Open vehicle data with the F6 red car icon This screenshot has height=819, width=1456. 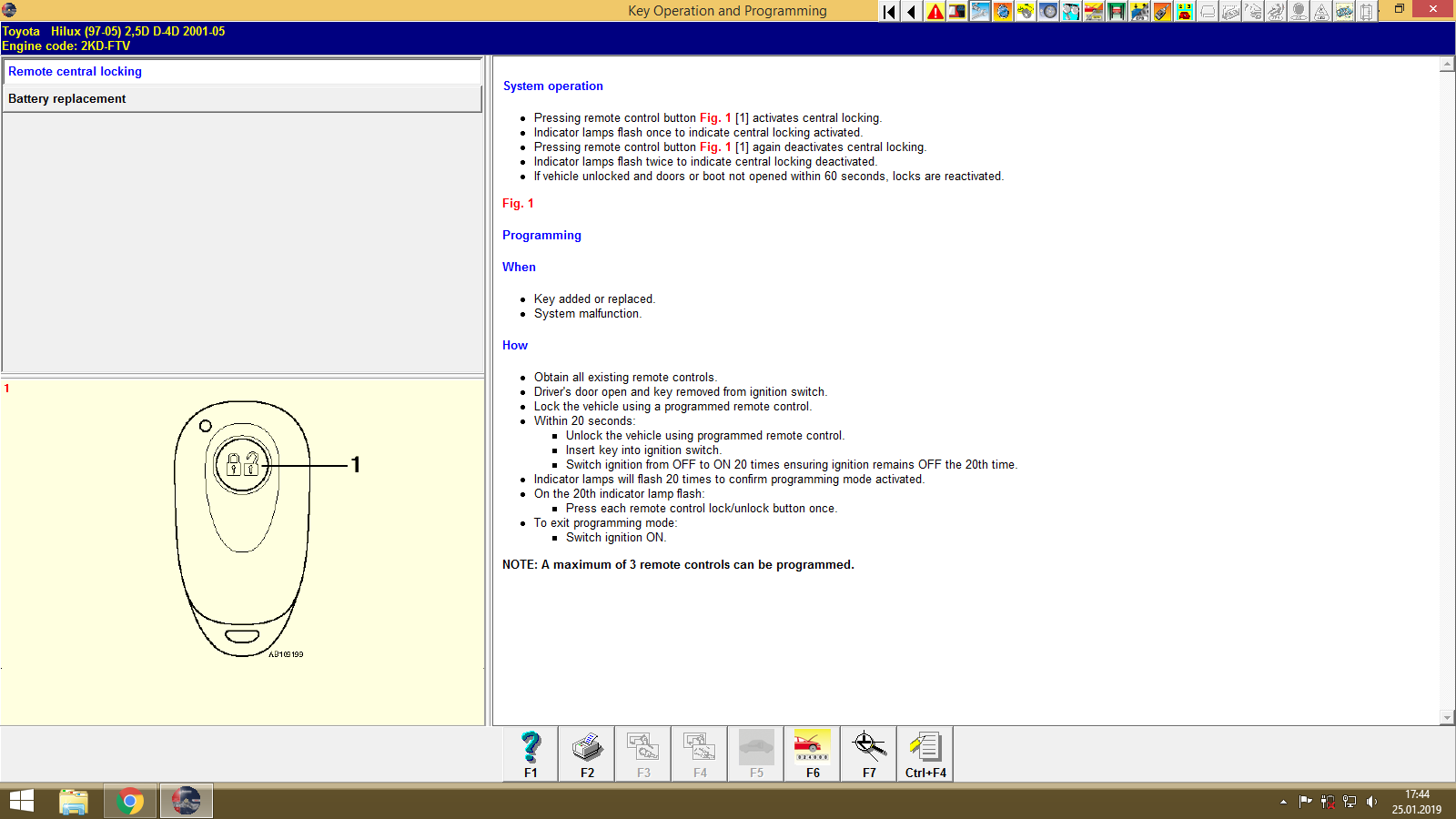(811, 753)
